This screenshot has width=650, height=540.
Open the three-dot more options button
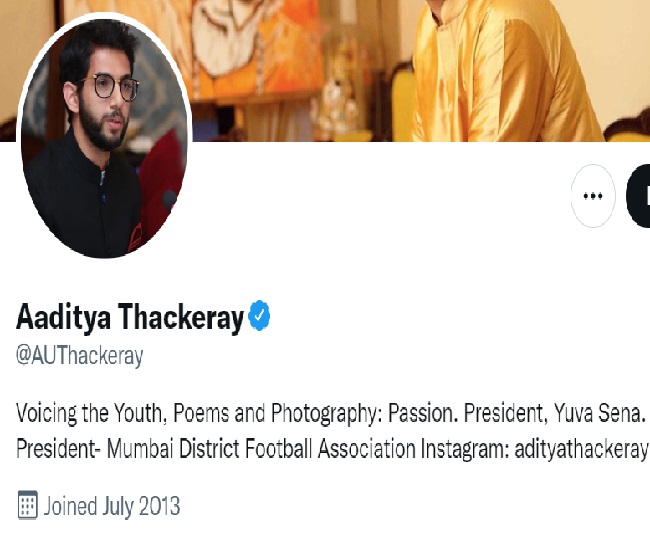pyautogui.click(x=593, y=195)
